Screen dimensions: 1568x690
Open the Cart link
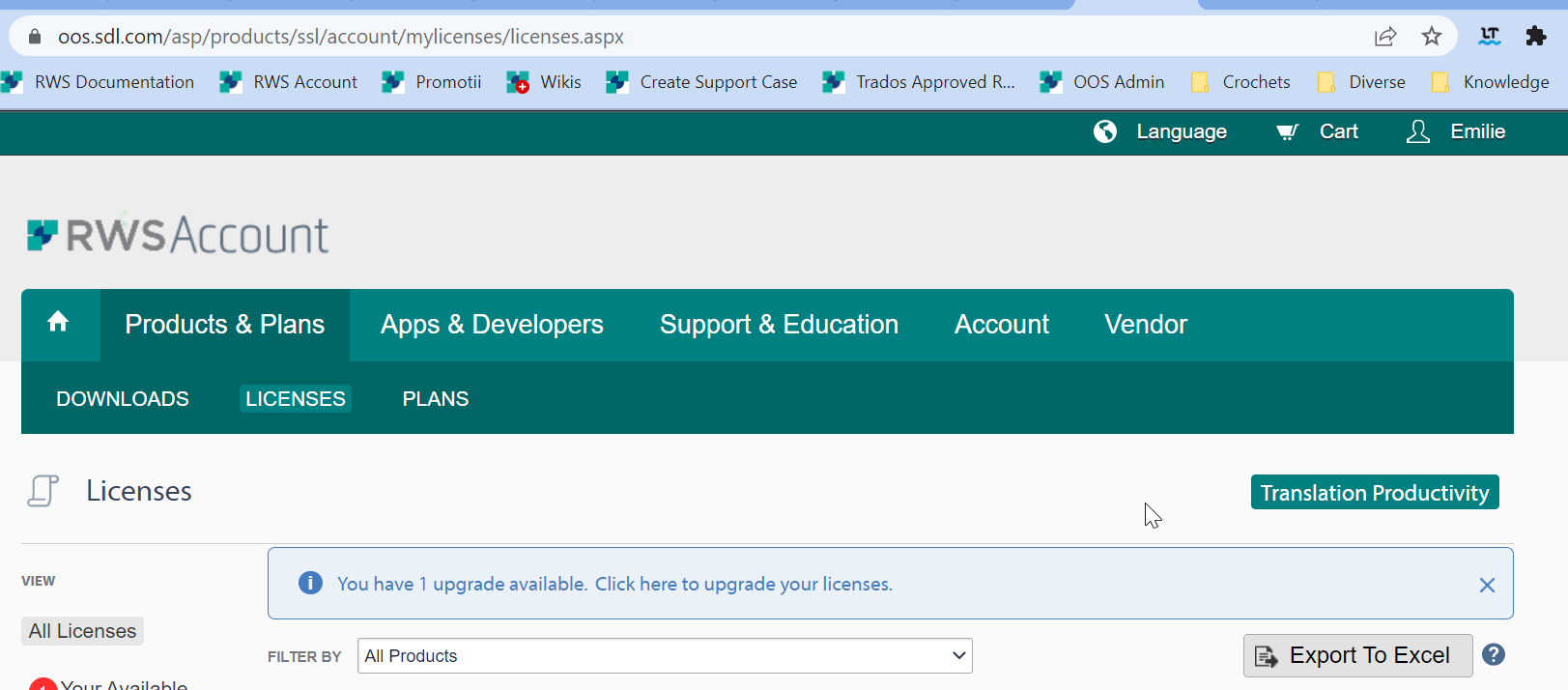click(1338, 131)
